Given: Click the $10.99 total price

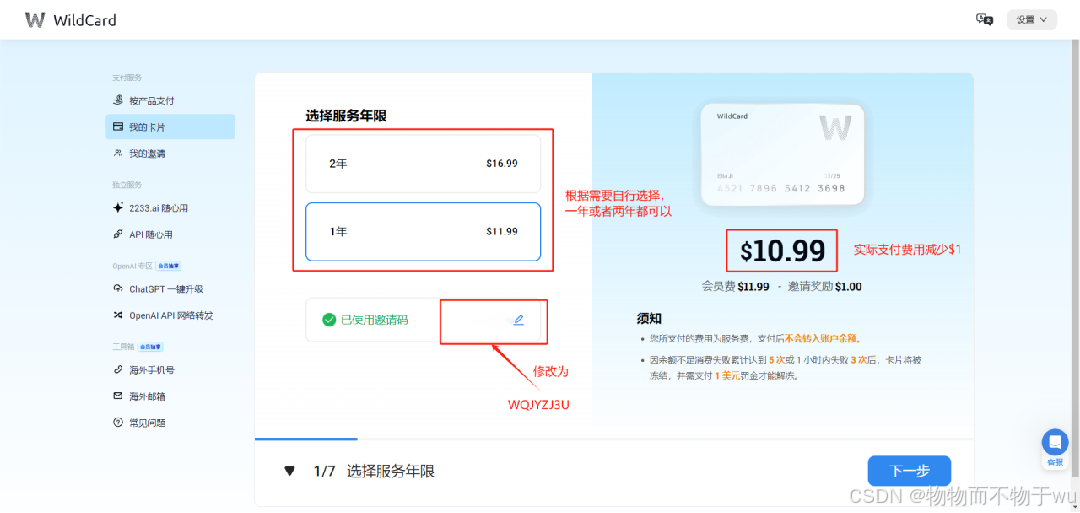Looking at the screenshot, I should point(782,252).
